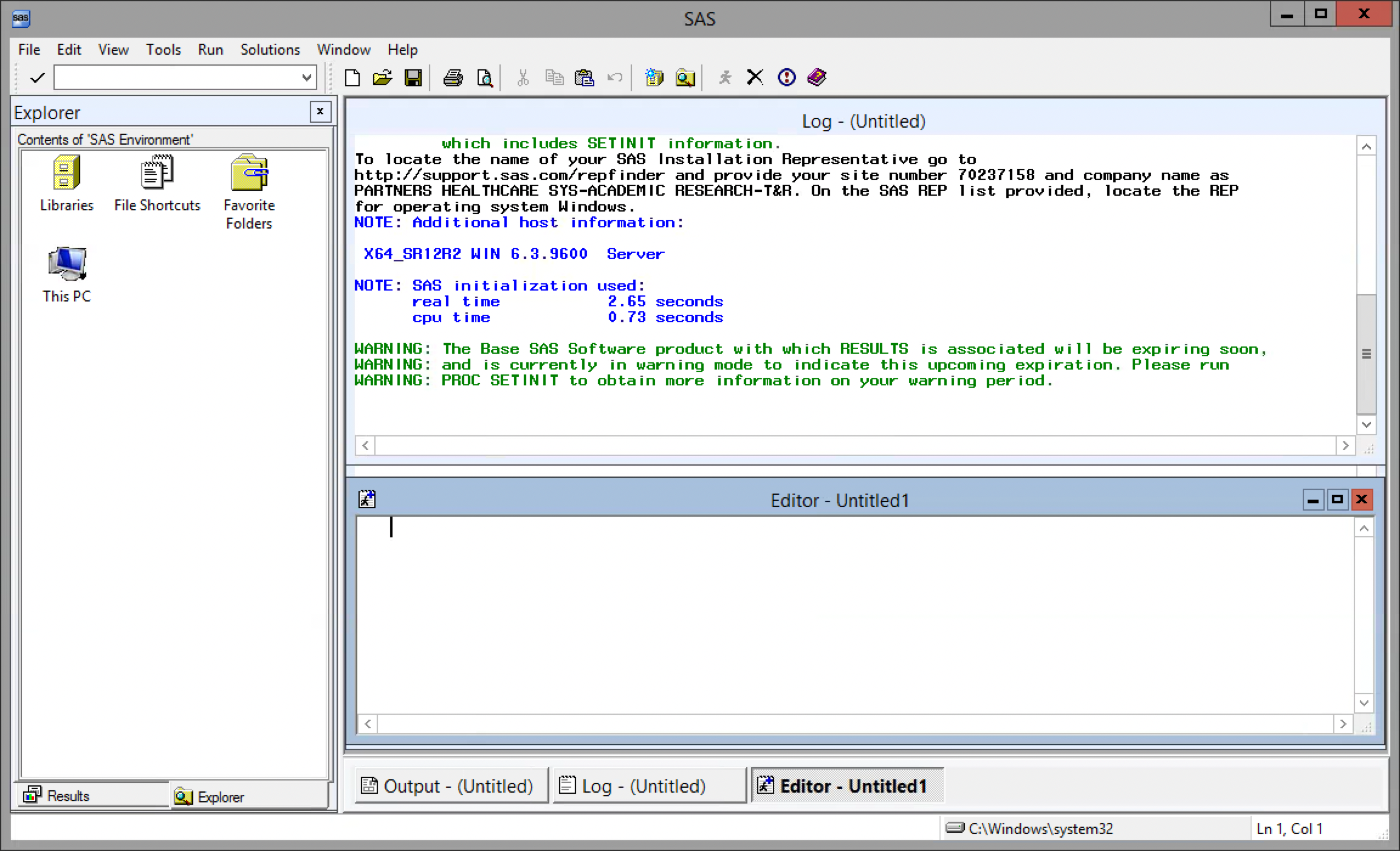The height and width of the screenshot is (851, 1400).
Task: Click Editor horizontal scroll right arrow
Action: coord(1343,724)
